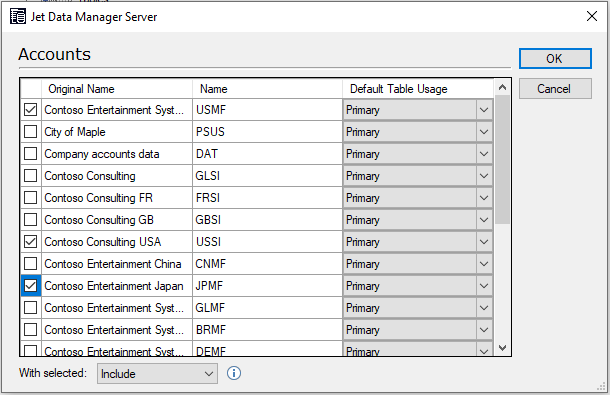The image size is (610, 395).
Task: Click the Contoso Consulting GB text
Action: [99, 220]
